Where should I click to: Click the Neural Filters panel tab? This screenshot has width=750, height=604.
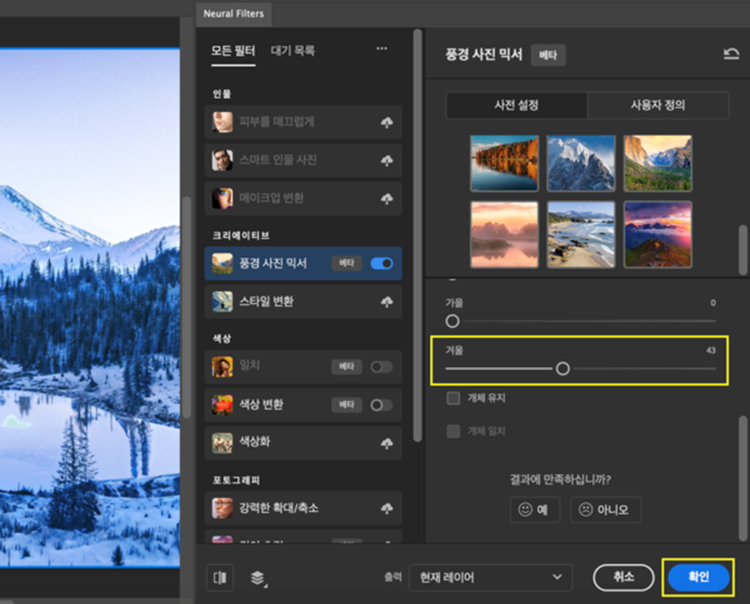[x=234, y=14]
